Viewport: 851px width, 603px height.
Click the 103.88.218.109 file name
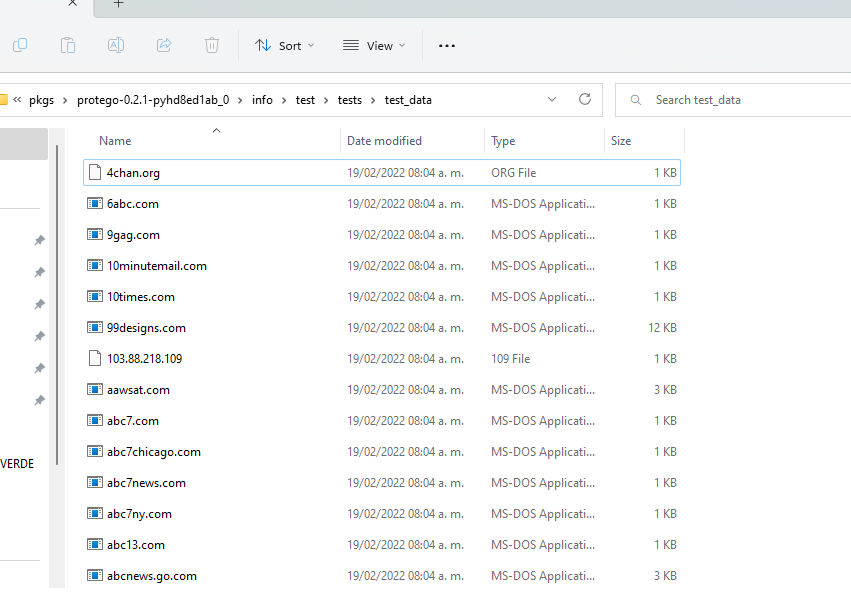click(x=144, y=359)
